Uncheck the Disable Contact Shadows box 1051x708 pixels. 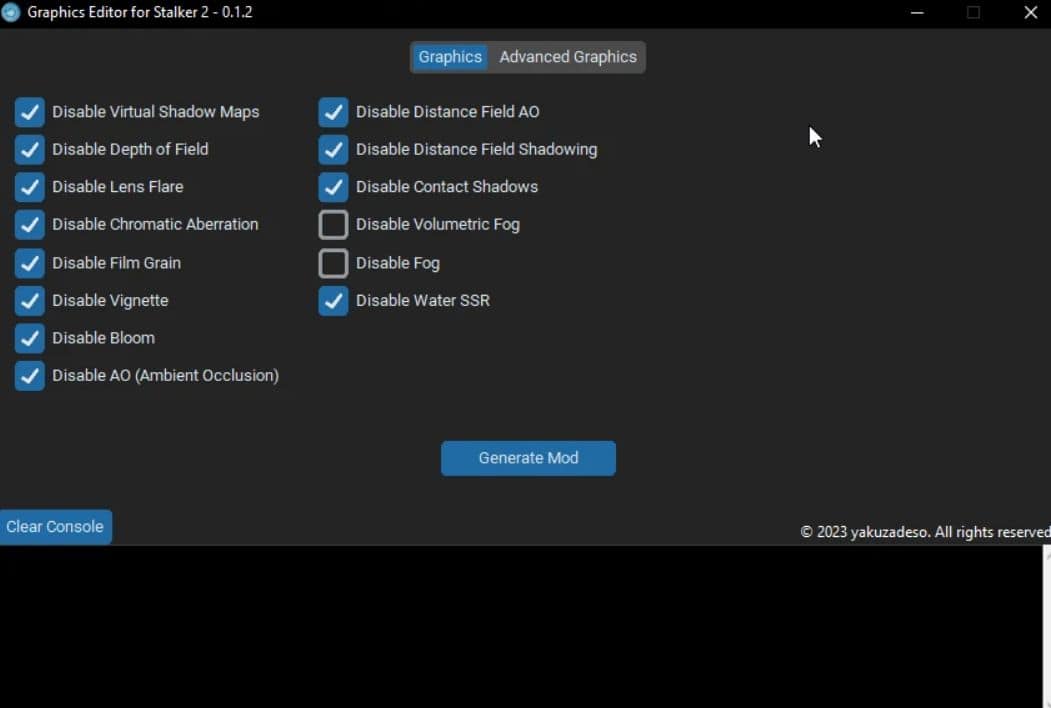333,187
